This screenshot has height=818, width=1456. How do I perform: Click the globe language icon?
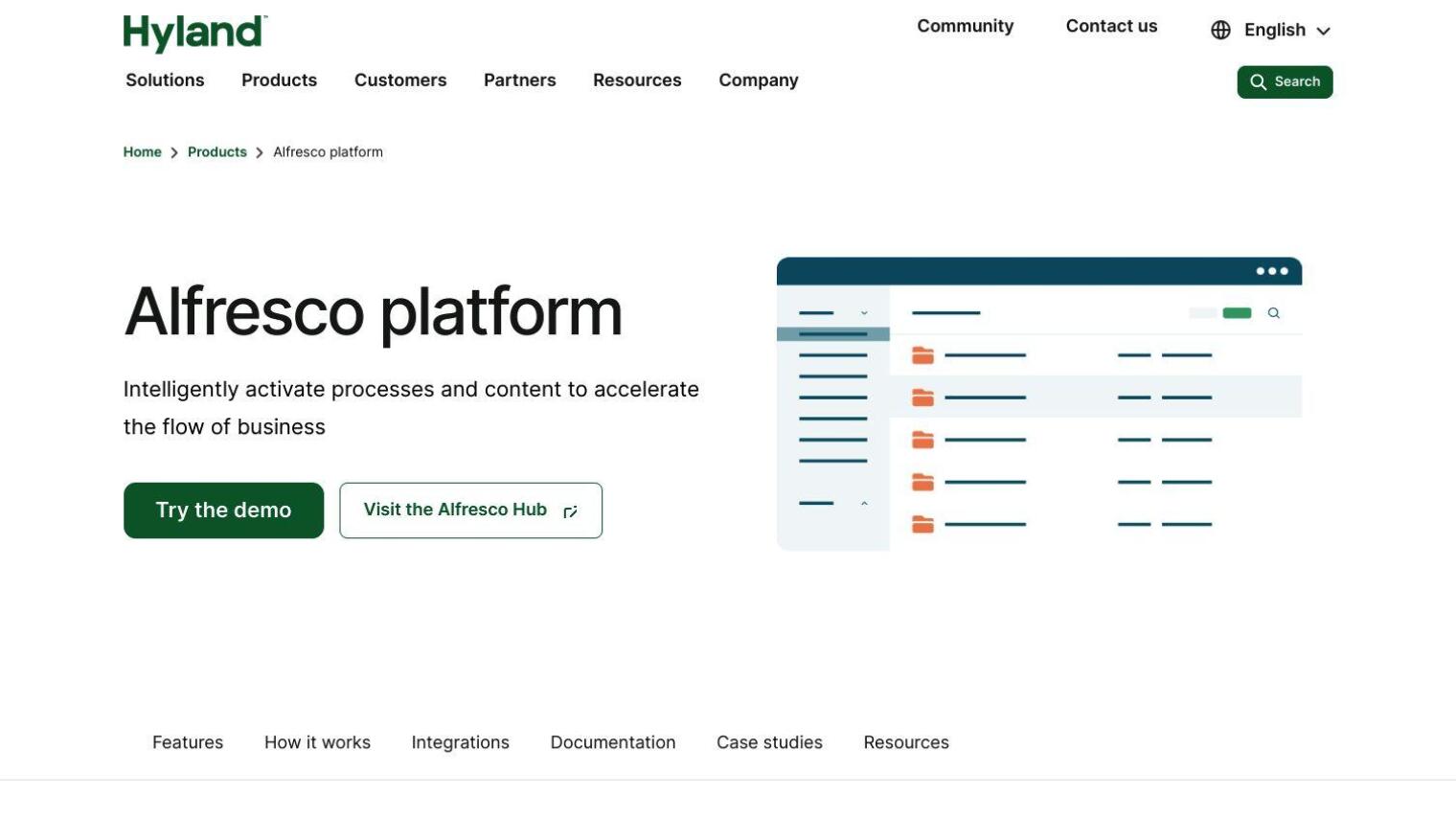click(x=1220, y=31)
